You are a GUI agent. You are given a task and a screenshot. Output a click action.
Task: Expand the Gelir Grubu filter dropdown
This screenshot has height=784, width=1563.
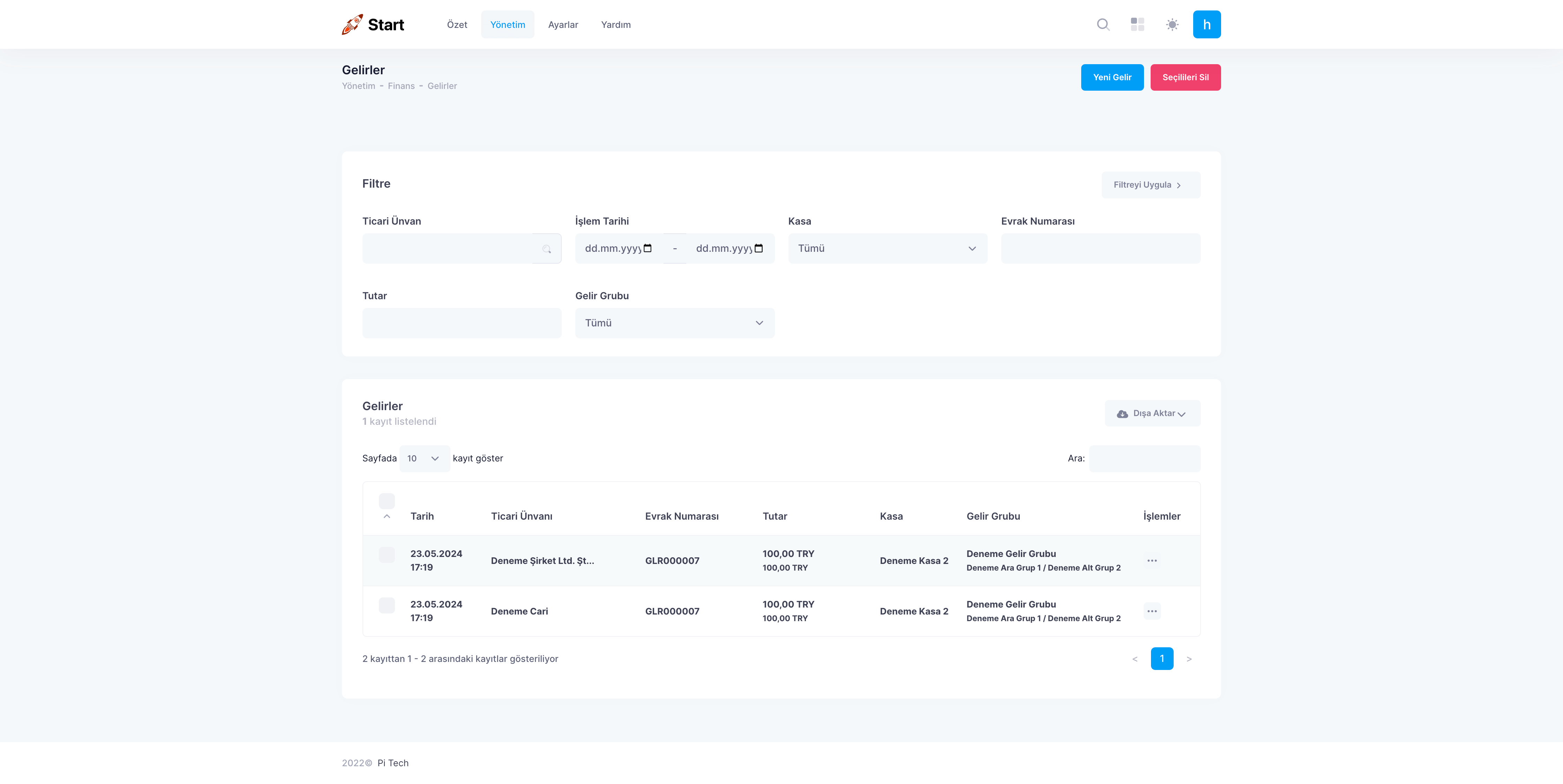[674, 323]
